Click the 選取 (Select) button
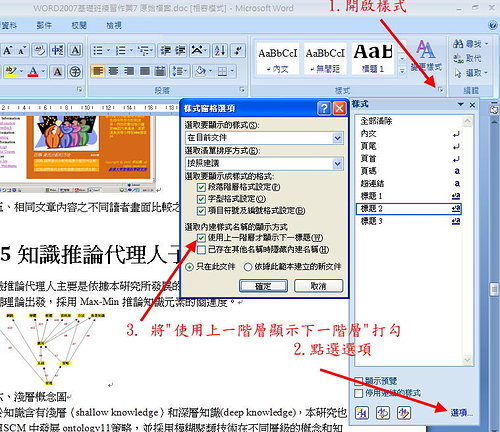500x432 pixels. (470, 73)
